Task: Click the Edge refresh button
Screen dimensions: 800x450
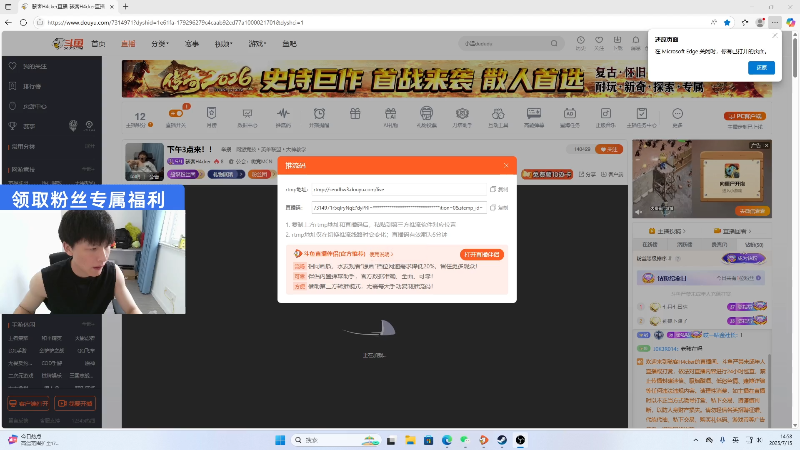Action: [x=23, y=22]
